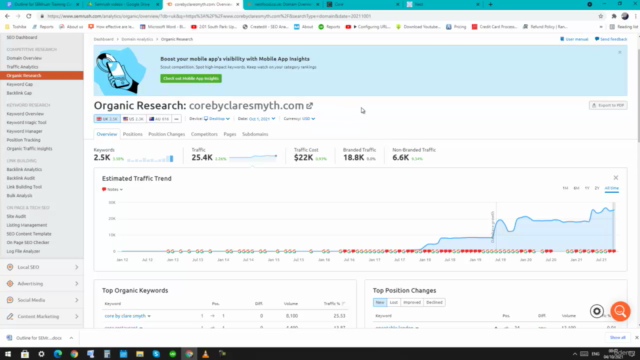Switch to the Overview tab
640x360 pixels.
[107, 134]
